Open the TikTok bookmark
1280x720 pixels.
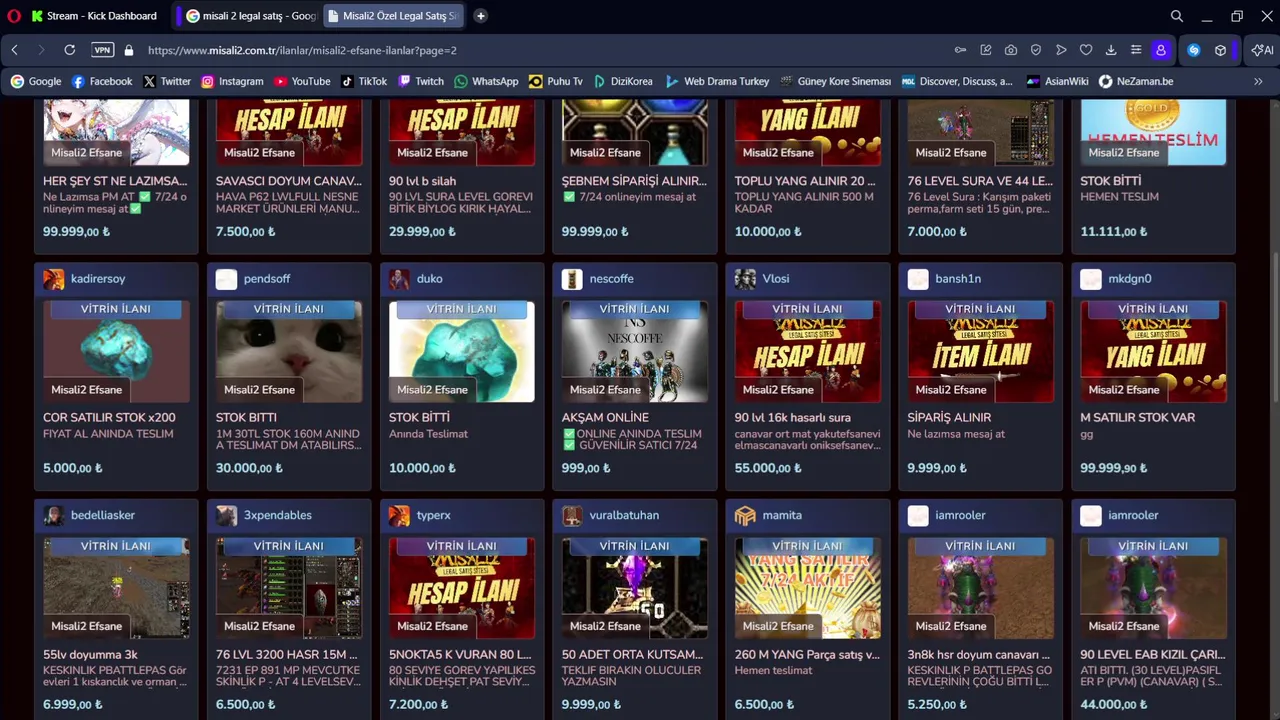pos(364,81)
